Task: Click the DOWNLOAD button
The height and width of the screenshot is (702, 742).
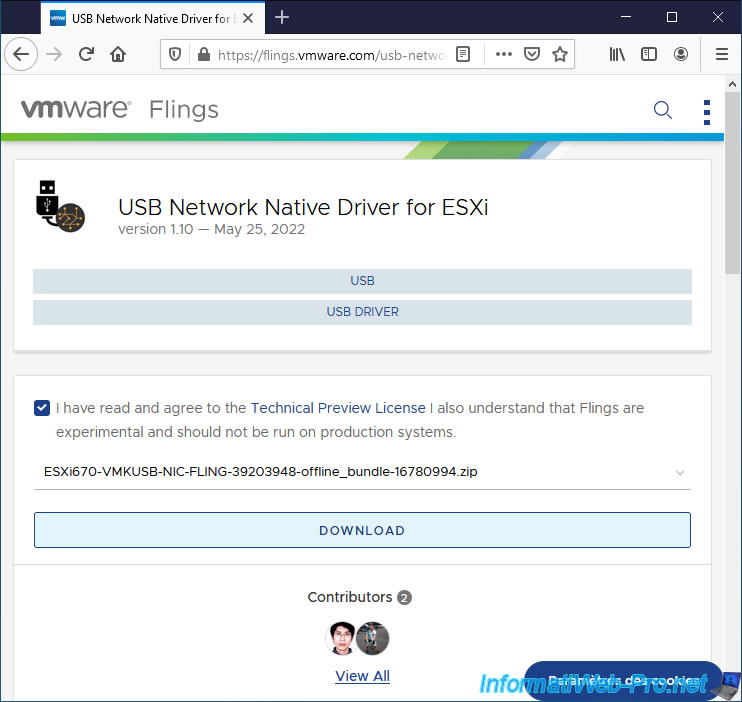Action: tap(362, 530)
